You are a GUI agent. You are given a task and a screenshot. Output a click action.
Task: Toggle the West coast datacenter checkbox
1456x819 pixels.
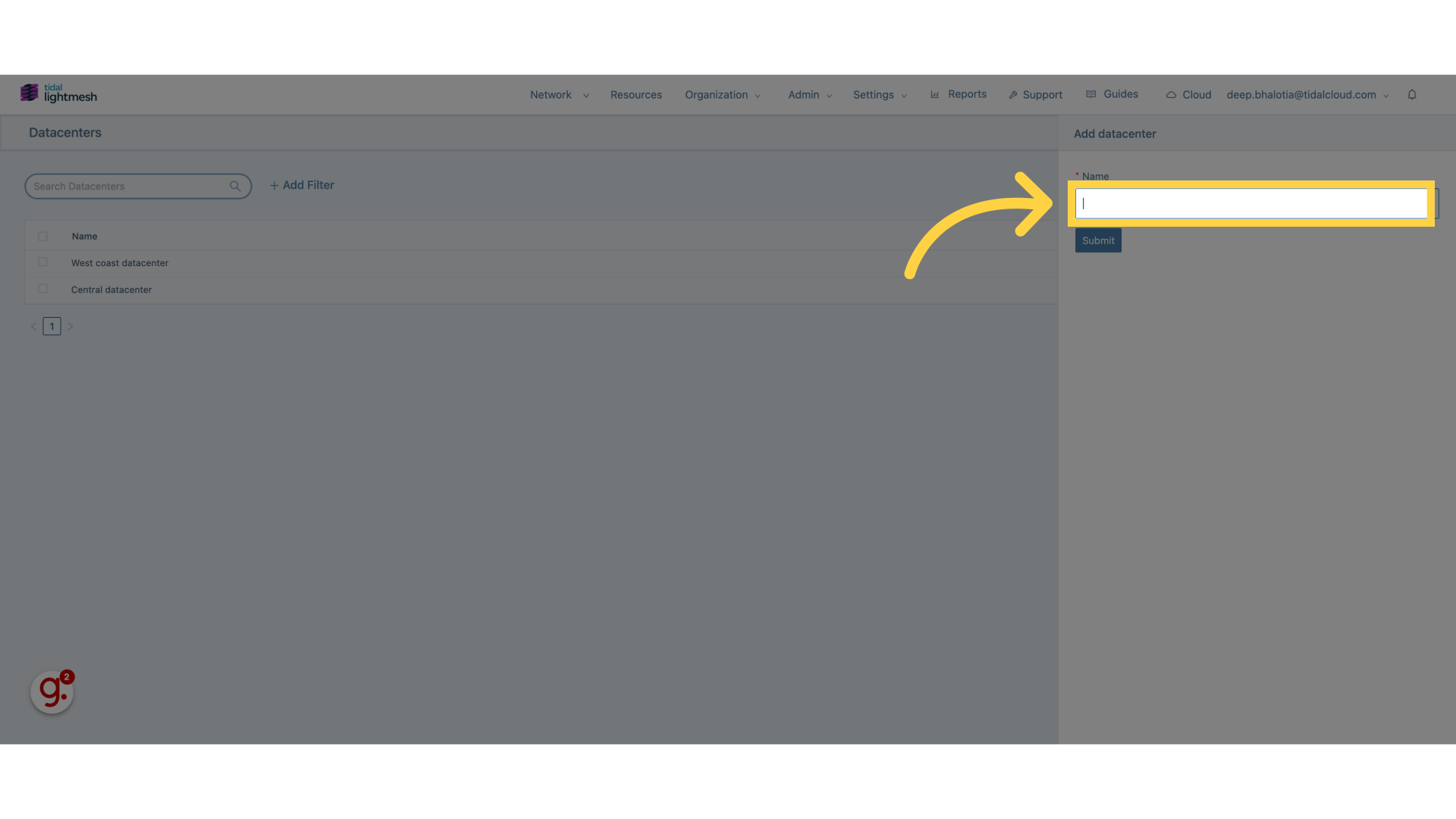[42, 262]
